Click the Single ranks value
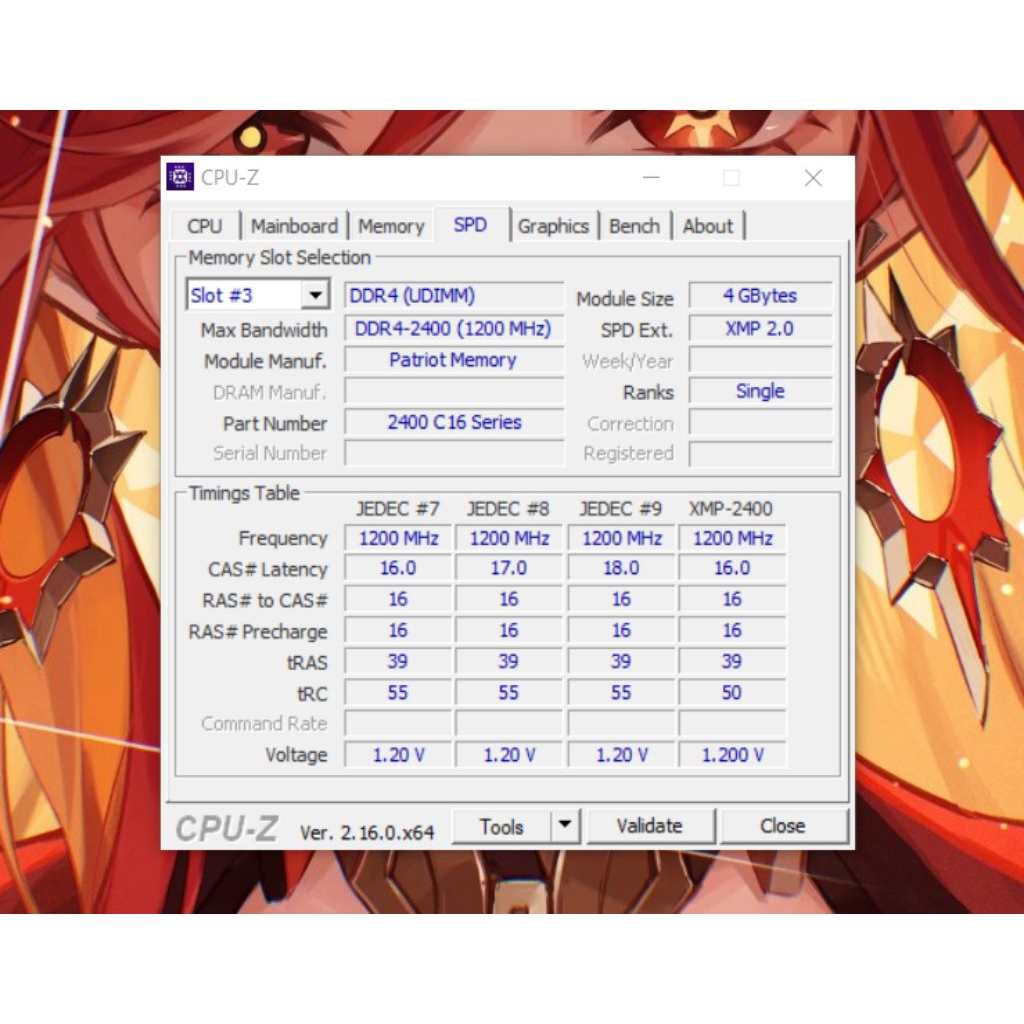Viewport: 1024px width, 1024px height. point(761,391)
